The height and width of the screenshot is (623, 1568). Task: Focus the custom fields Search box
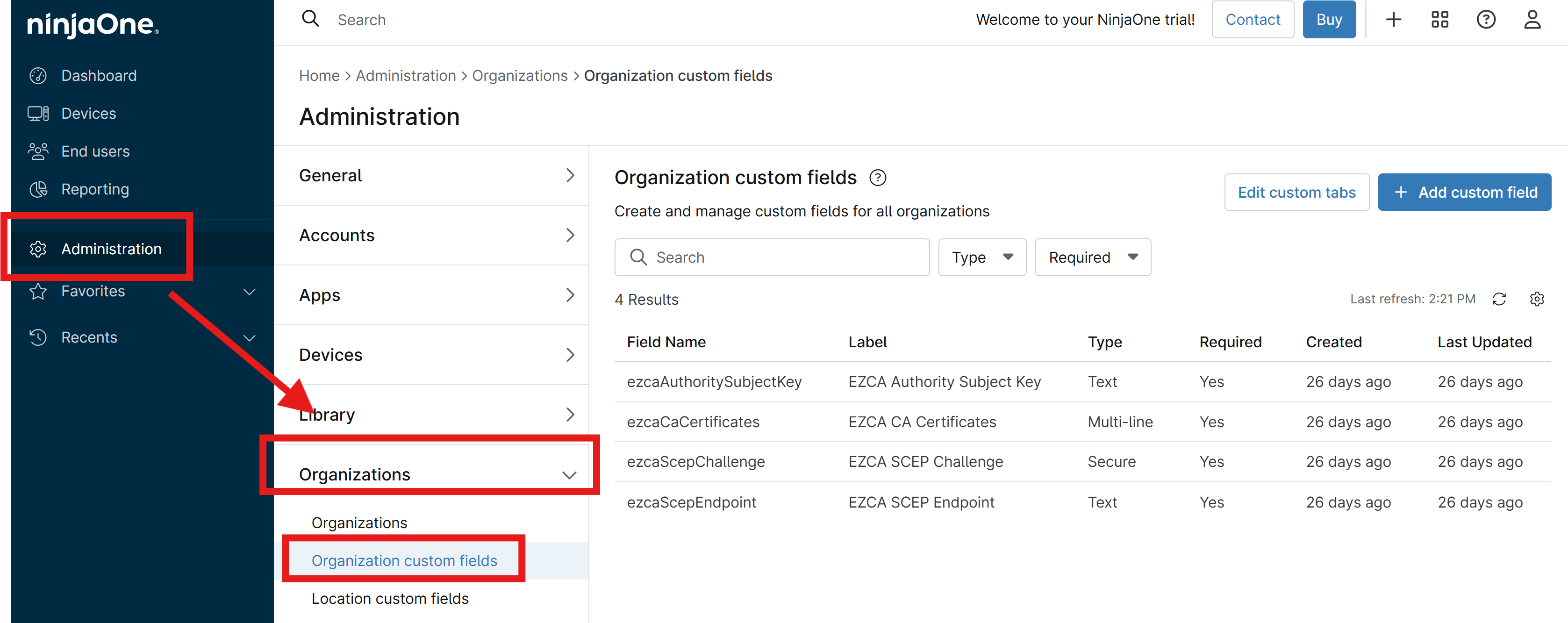[x=772, y=257]
